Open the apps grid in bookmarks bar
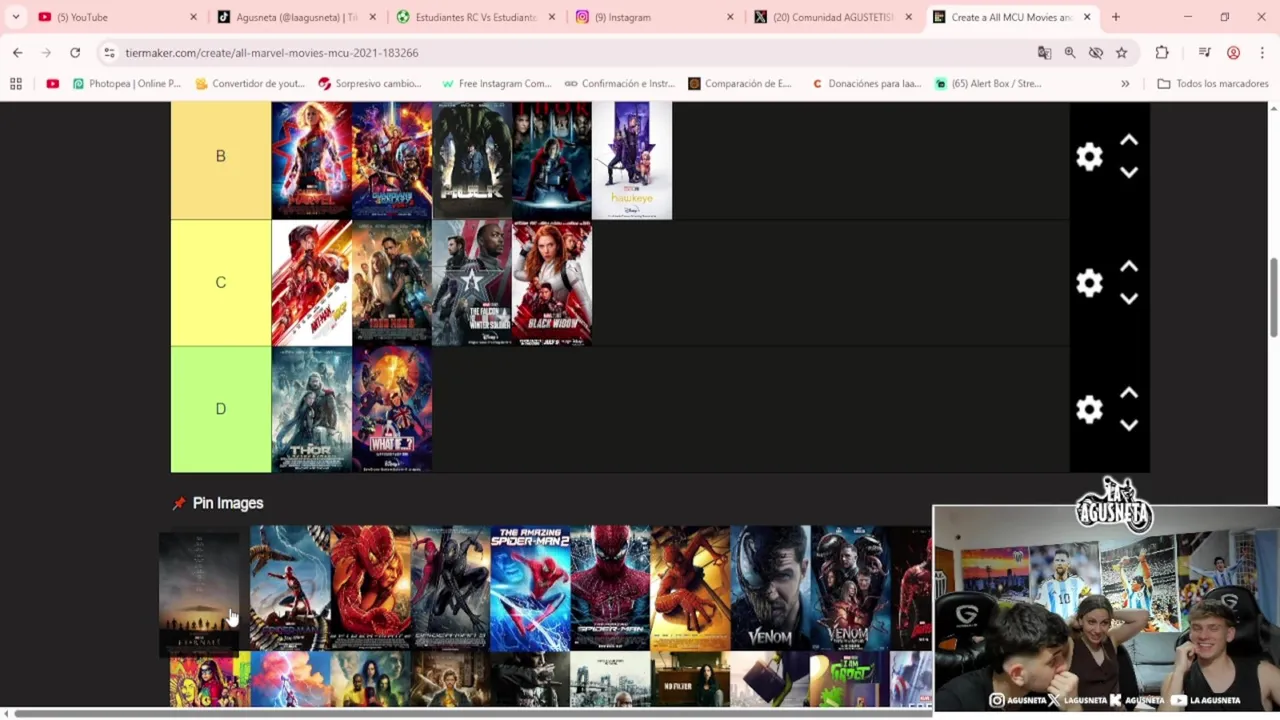This screenshot has width=1280, height=720. tap(16, 84)
